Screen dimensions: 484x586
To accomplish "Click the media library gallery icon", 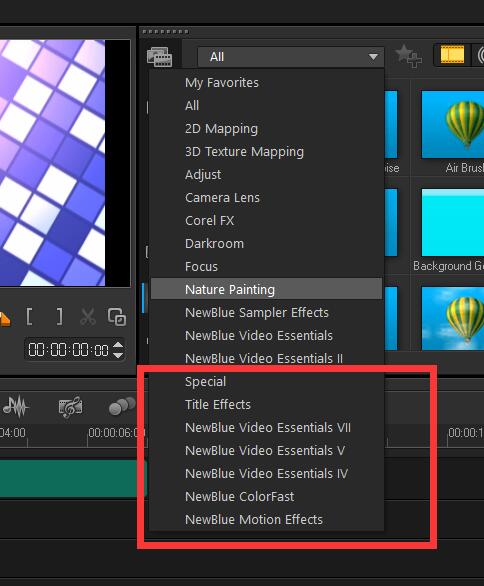I will (x=160, y=57).
